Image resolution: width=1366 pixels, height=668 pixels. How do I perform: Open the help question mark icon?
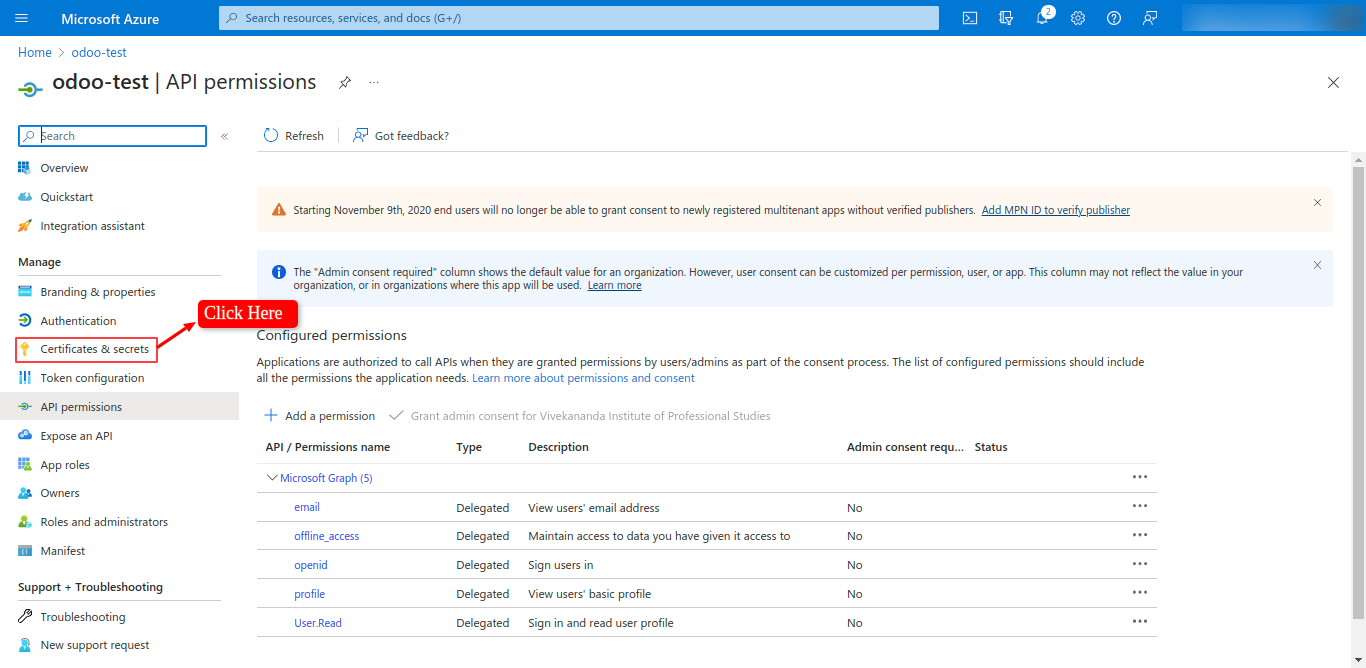[1114, 18]
